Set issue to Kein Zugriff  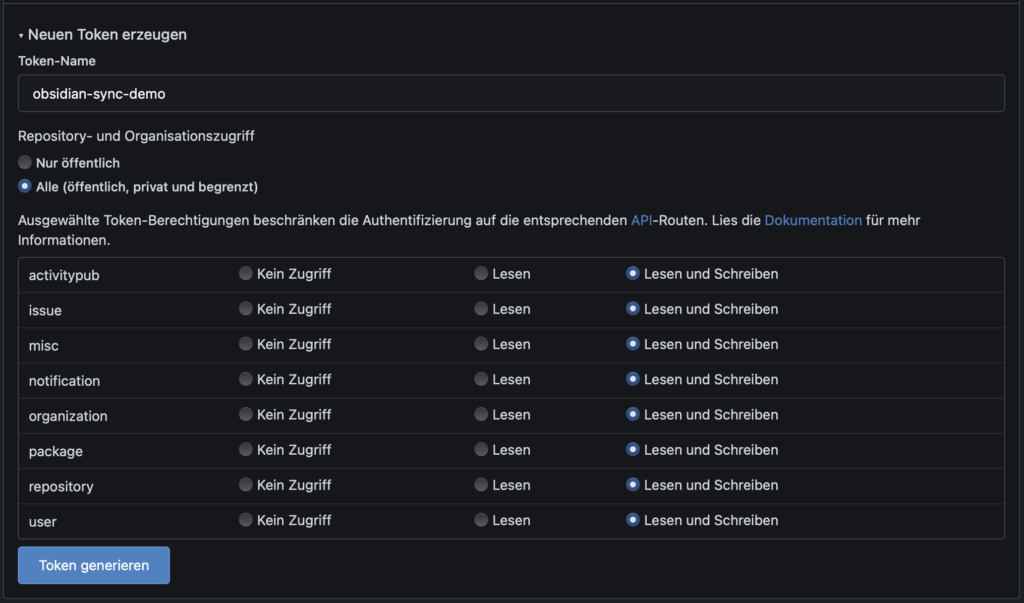(x=246, y=309)
